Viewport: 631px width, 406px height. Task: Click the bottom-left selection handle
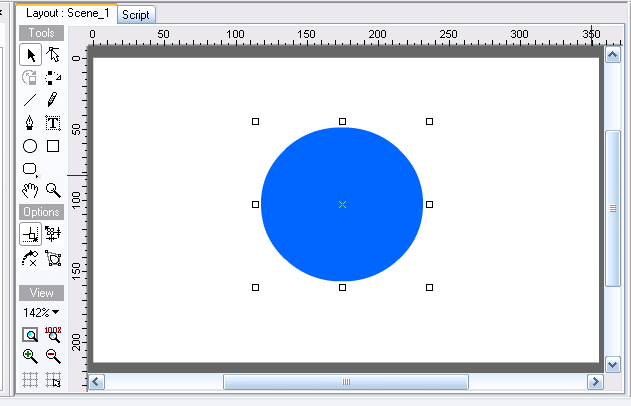tap(255, 287)
